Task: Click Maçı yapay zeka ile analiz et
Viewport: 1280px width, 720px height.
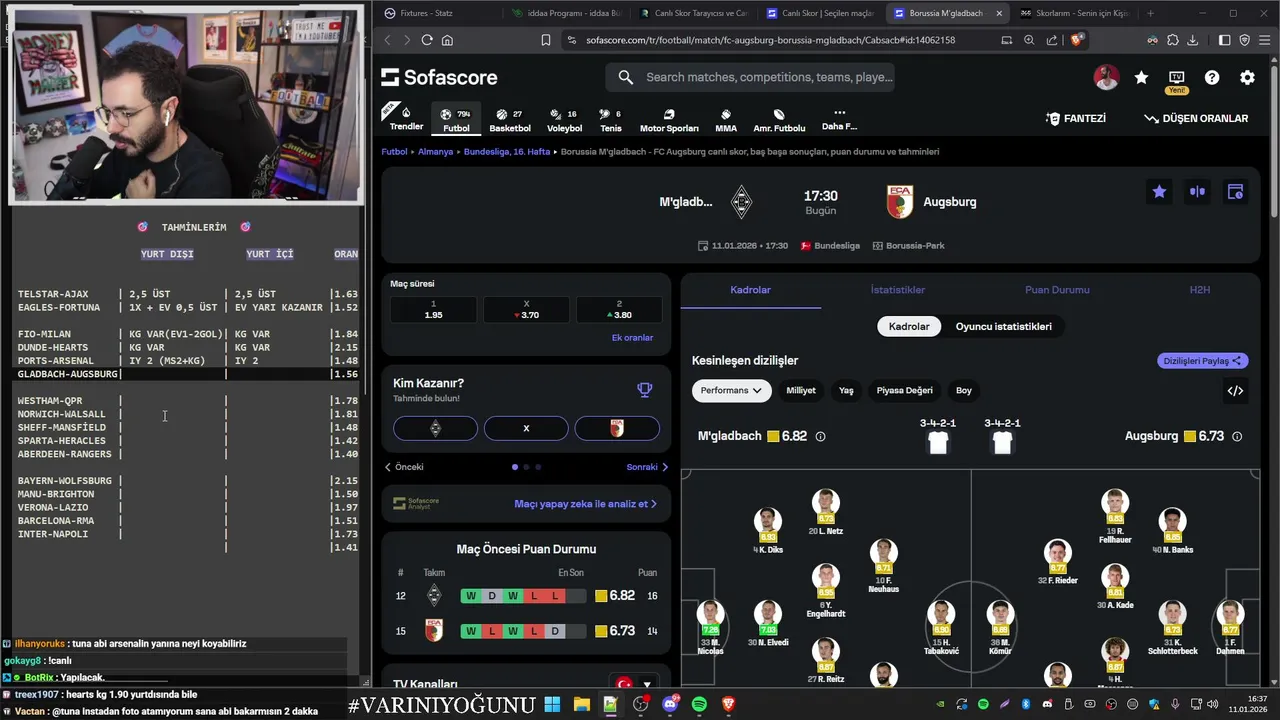Action: [x=585, y=504]
